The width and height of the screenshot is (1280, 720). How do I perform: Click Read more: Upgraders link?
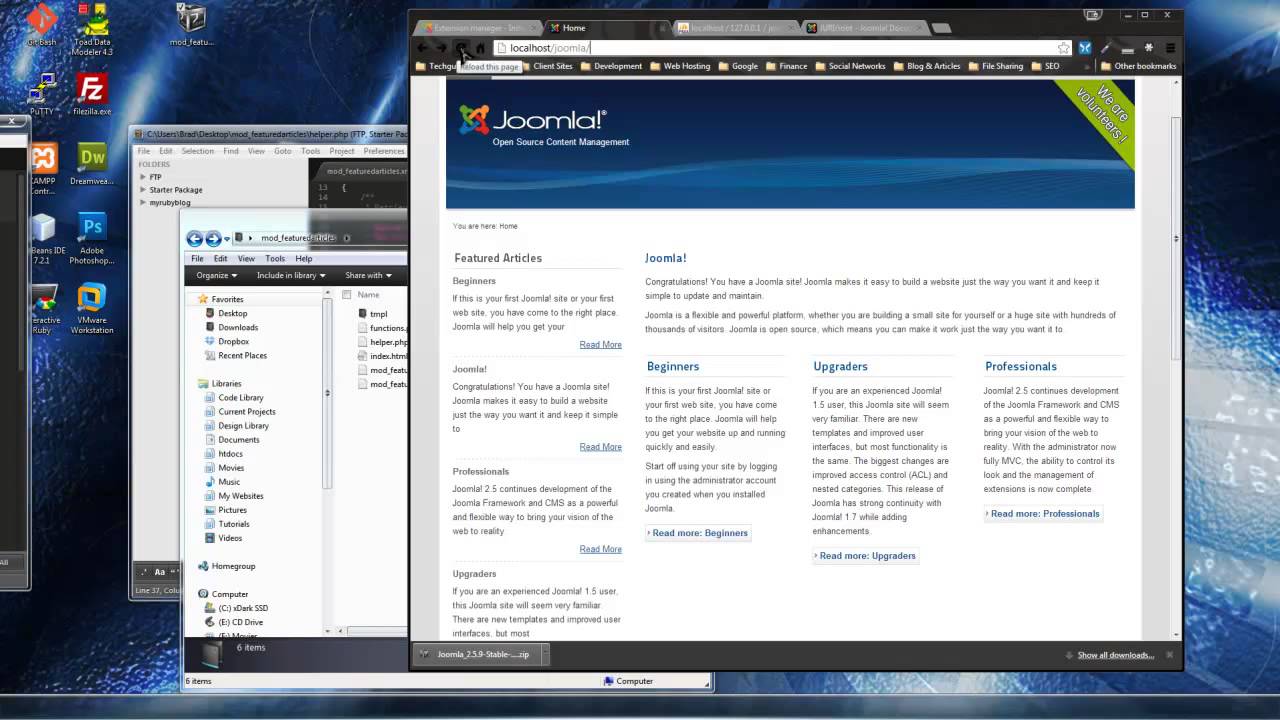pos(867,556)
